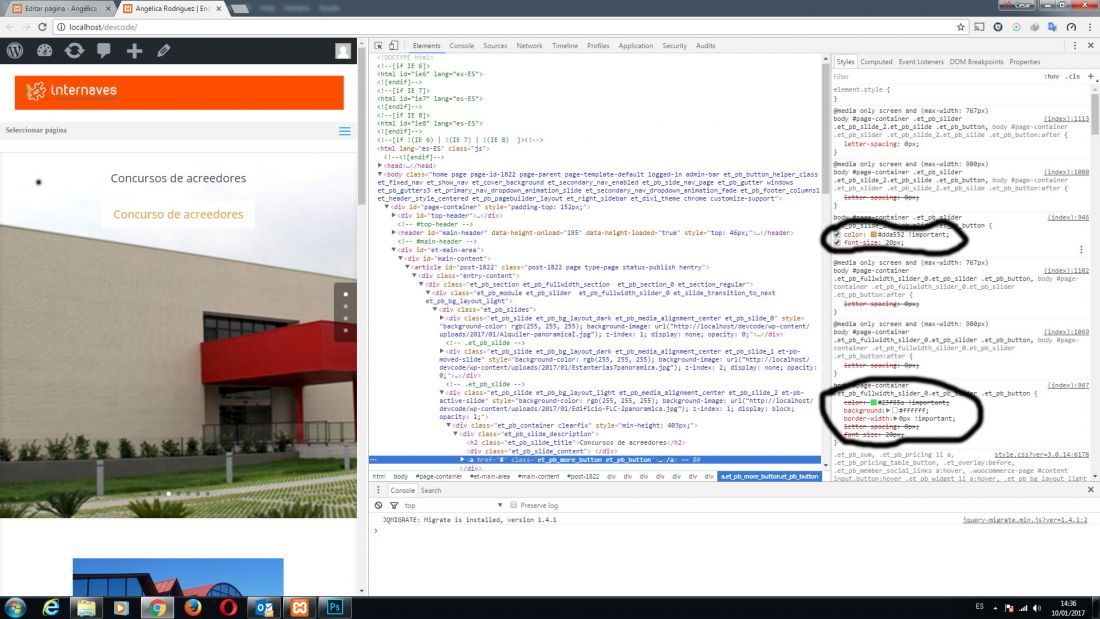Expand the head element node
The height and width of the screenshot is (619, 1100).
(380, 166)
